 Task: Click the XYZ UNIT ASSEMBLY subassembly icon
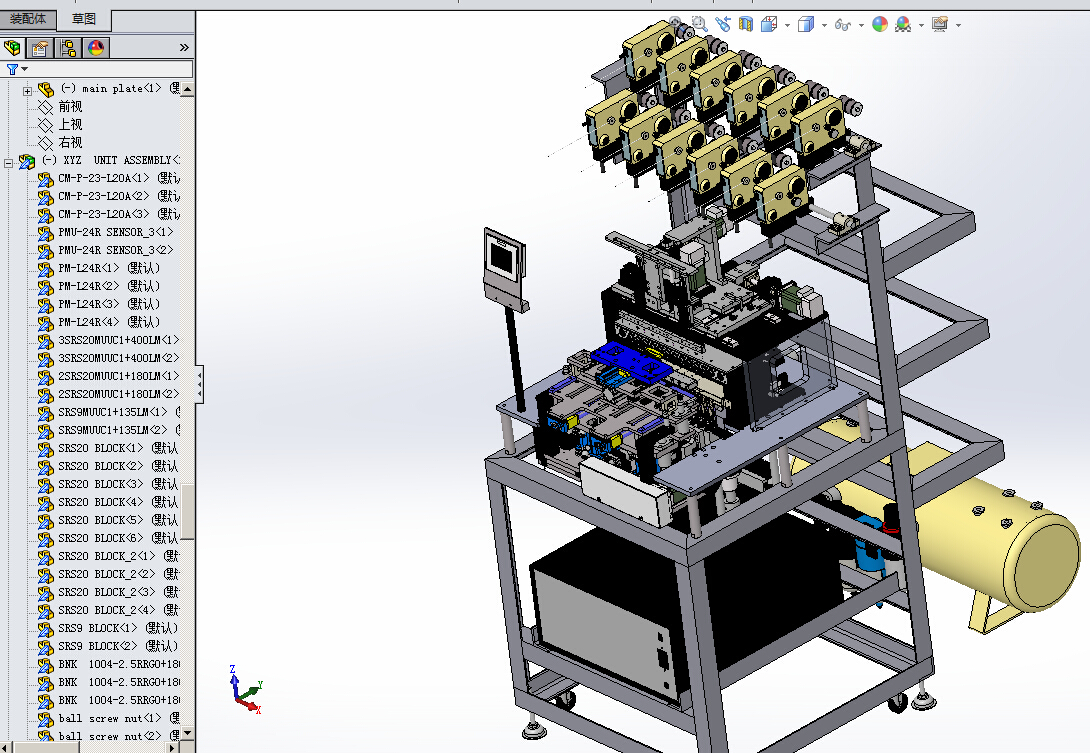click(x=26, y=161)
